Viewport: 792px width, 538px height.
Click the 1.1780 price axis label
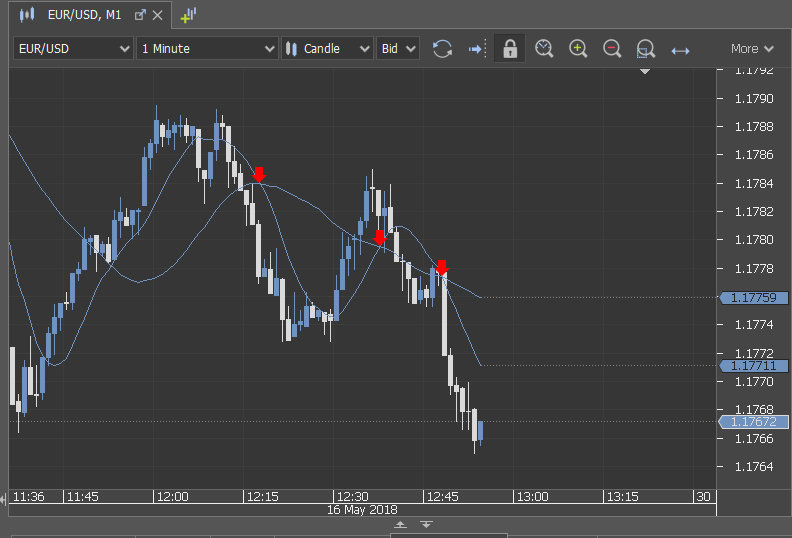pos(754,239)
